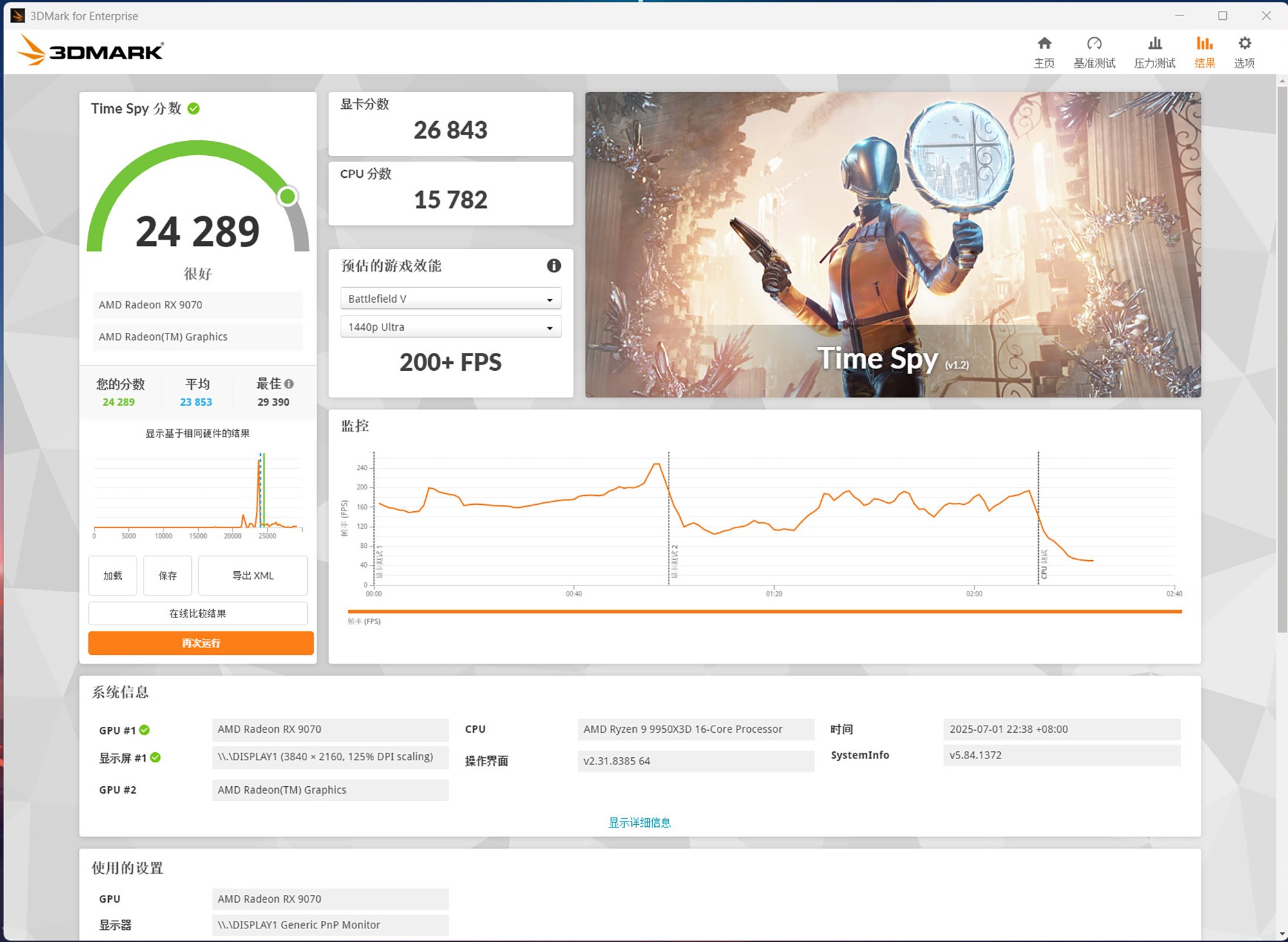Click the Export XML button

[x=252, y=576]
